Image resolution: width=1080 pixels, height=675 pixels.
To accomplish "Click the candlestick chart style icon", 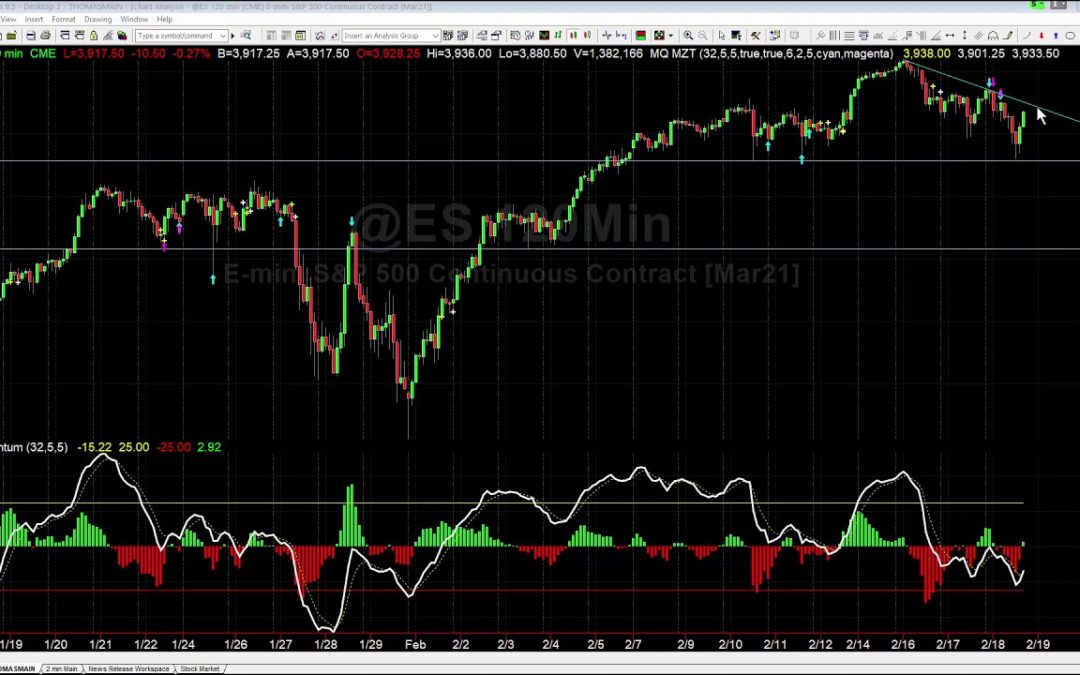I will pyautogui.click(x=573, y=35).
